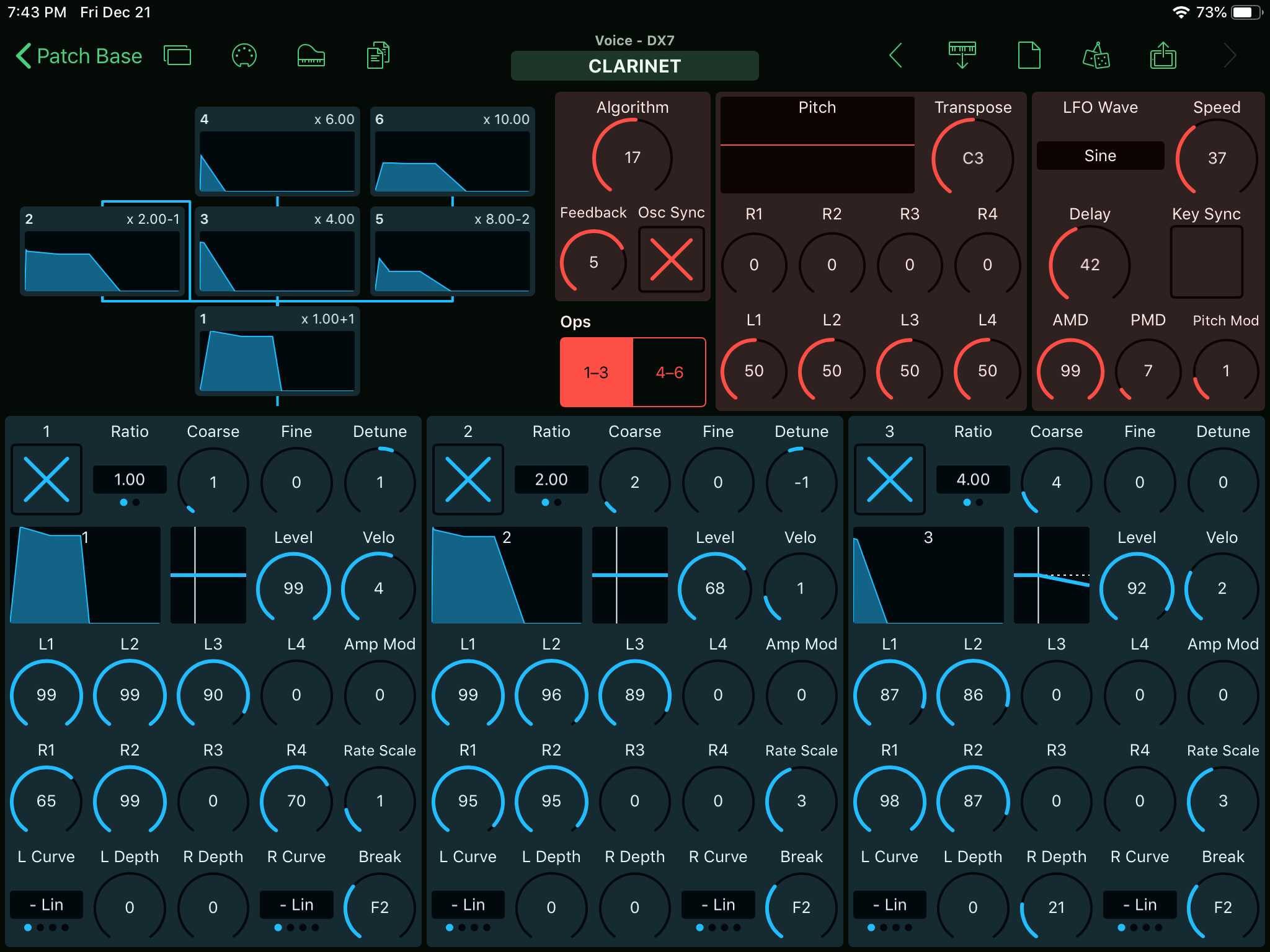Select LFO Delay knob showing 42
Screen dimensions: 1270x952
click(x=1090, y=265)
